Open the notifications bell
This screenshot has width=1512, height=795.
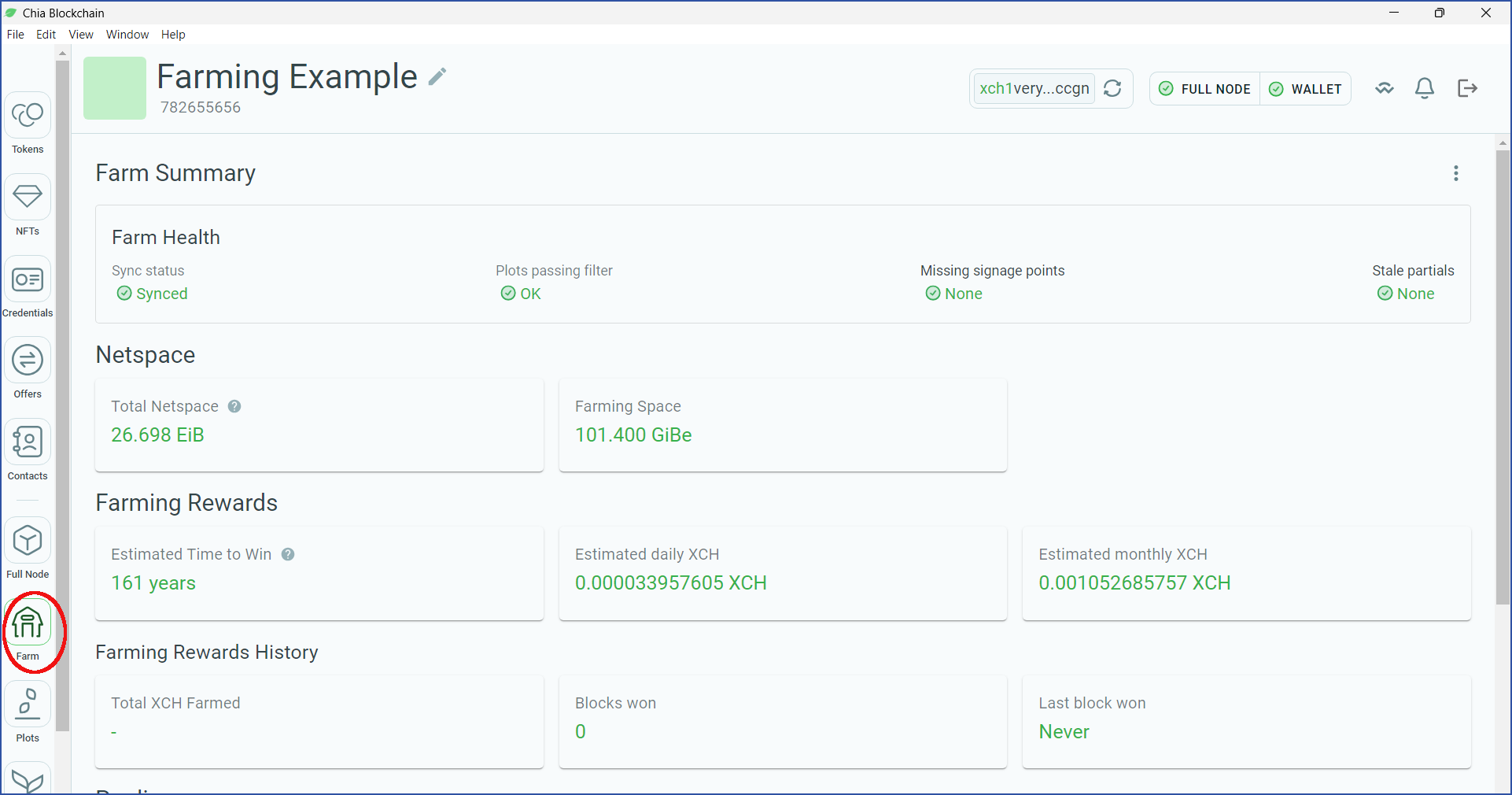point(1425,88)
